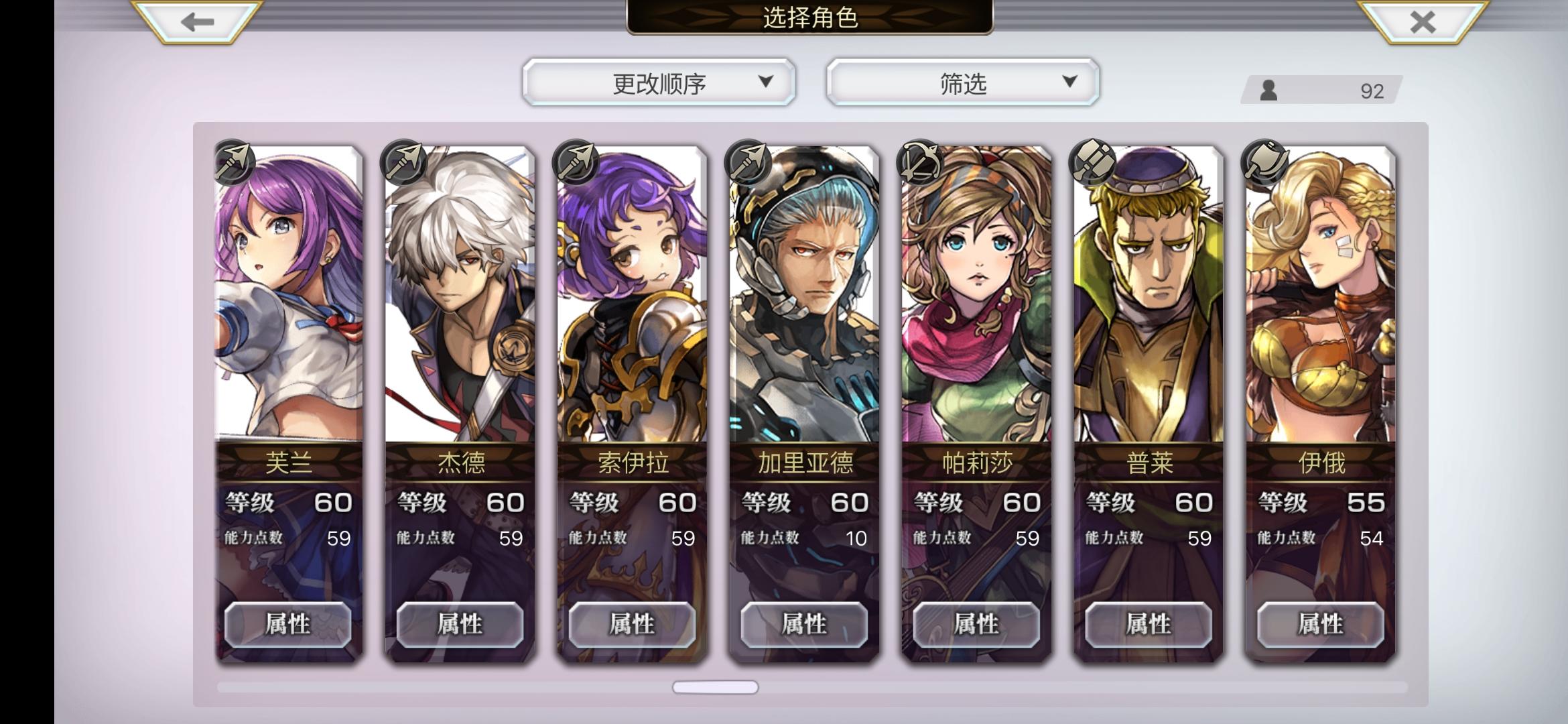The height and width of the screenshot is (724, 1568).
Task: Click the character count person icon
Action: point(1268,90)
